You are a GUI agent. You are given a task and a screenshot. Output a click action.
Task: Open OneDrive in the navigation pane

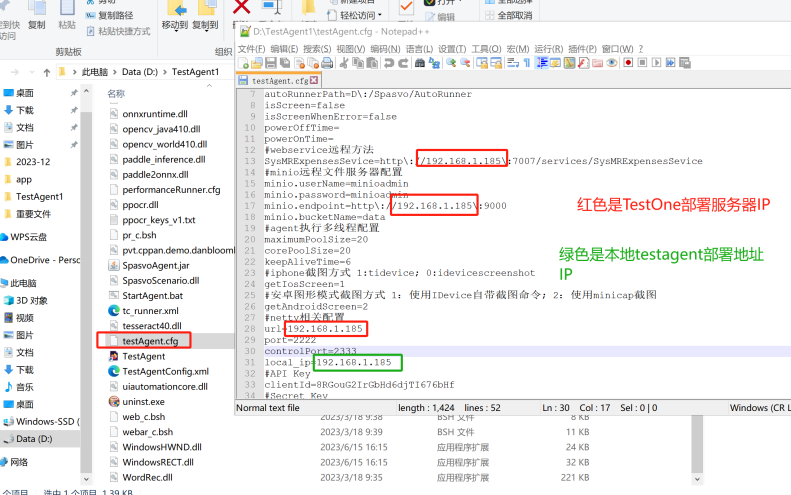point(45,259)
